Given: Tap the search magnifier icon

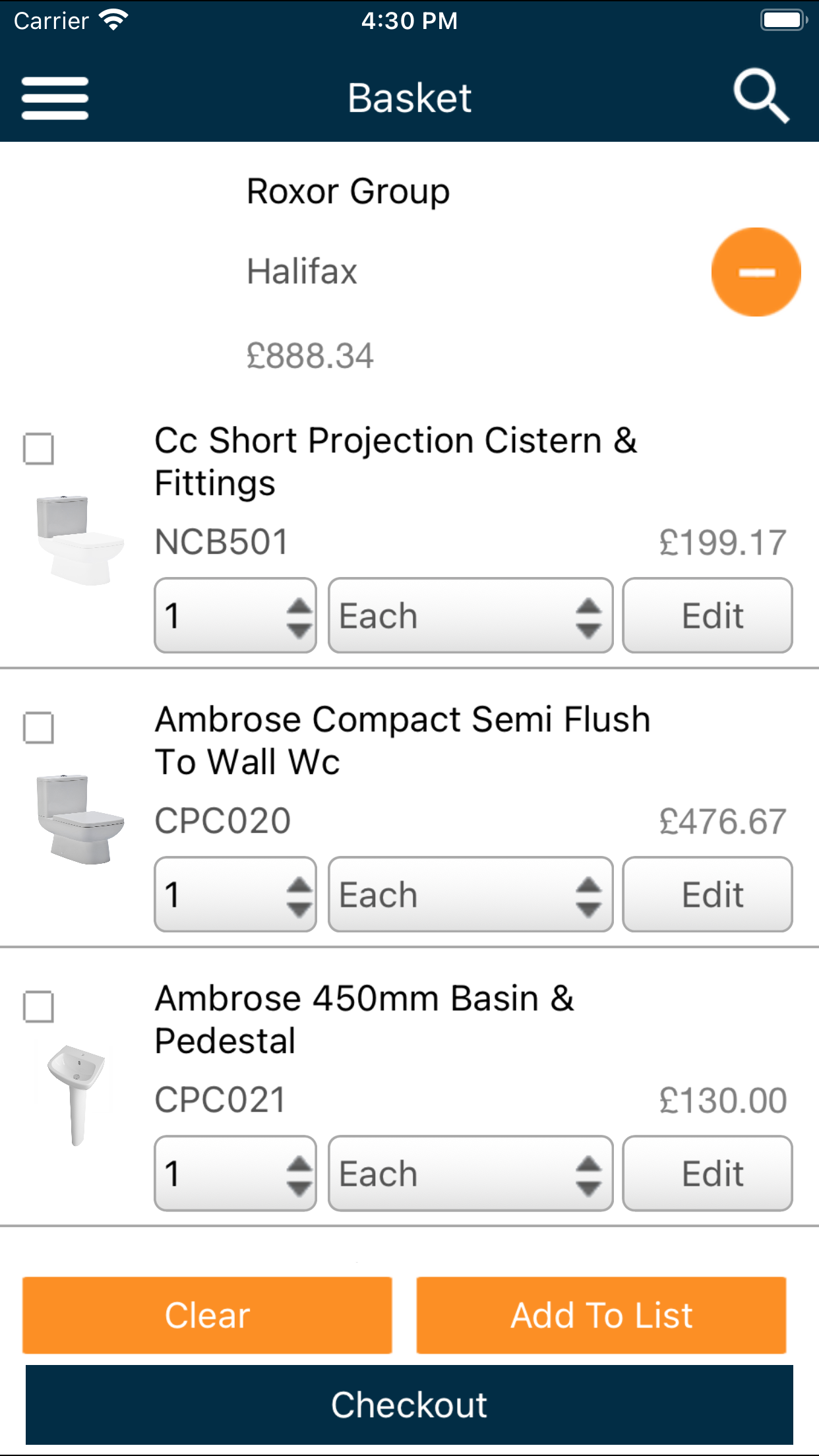Looking at the screenshot, I should point(762,96).
